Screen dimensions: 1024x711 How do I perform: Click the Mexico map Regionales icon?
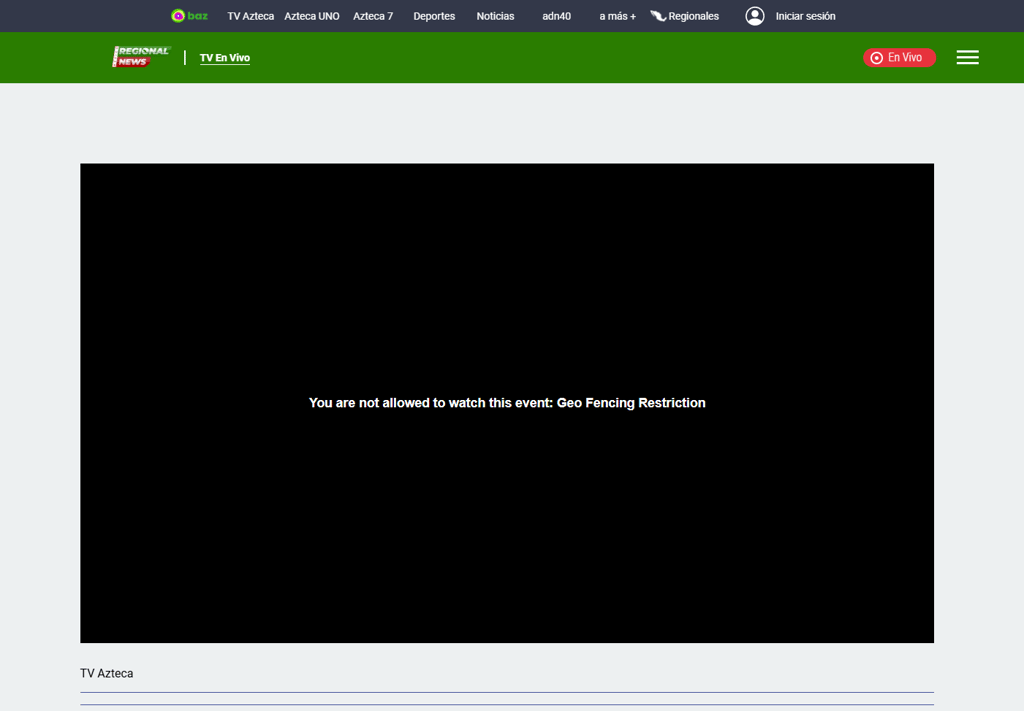point(658,16)
